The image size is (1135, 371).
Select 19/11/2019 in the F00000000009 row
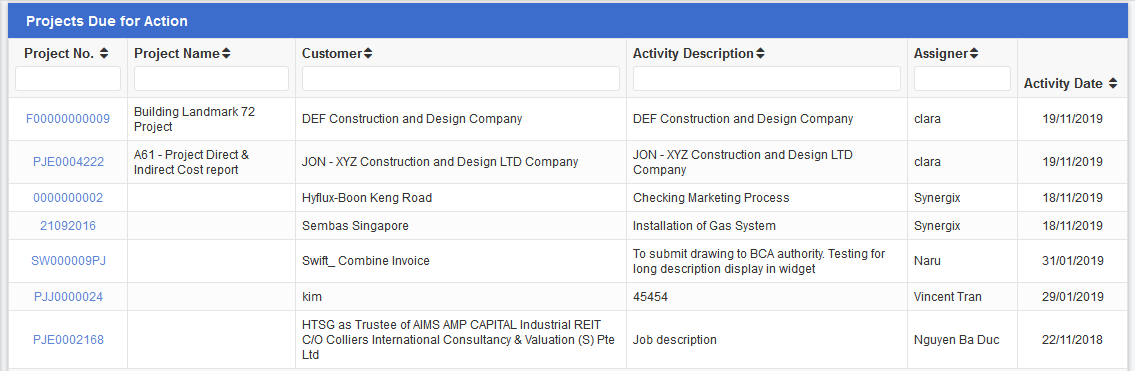(x=1073, y=119)
